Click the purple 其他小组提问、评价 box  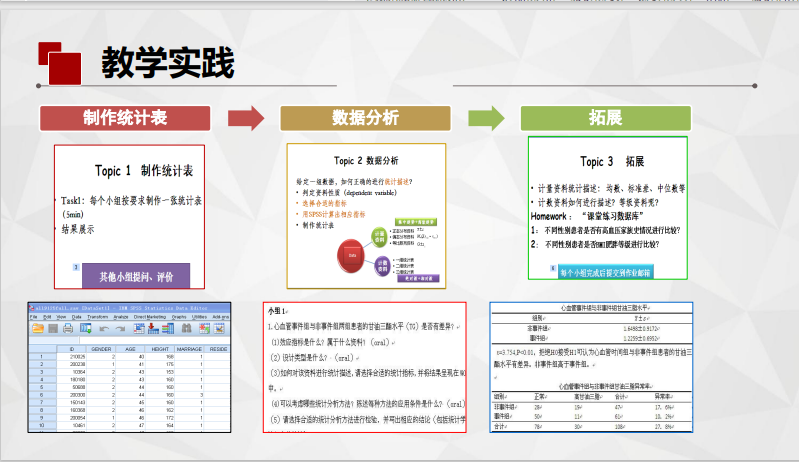pyautogui.click(x=136, y=276)
